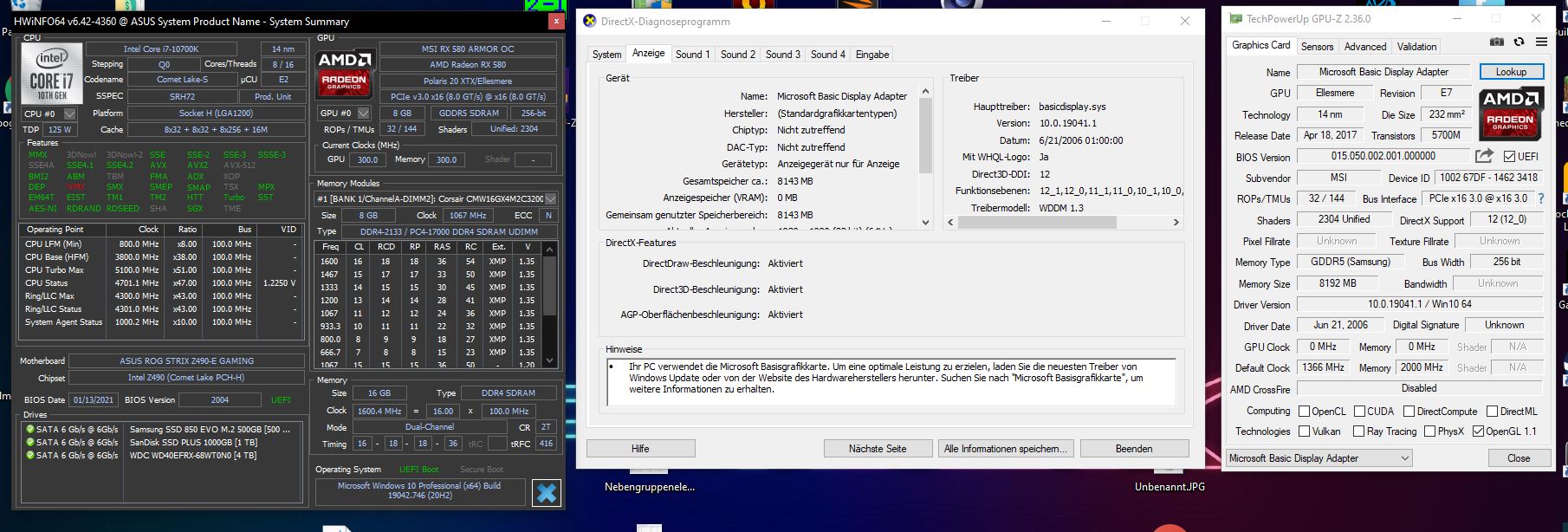Click the Beenden button
The width and height of the screenshot is (1568, 532).
click(1134, 449)
